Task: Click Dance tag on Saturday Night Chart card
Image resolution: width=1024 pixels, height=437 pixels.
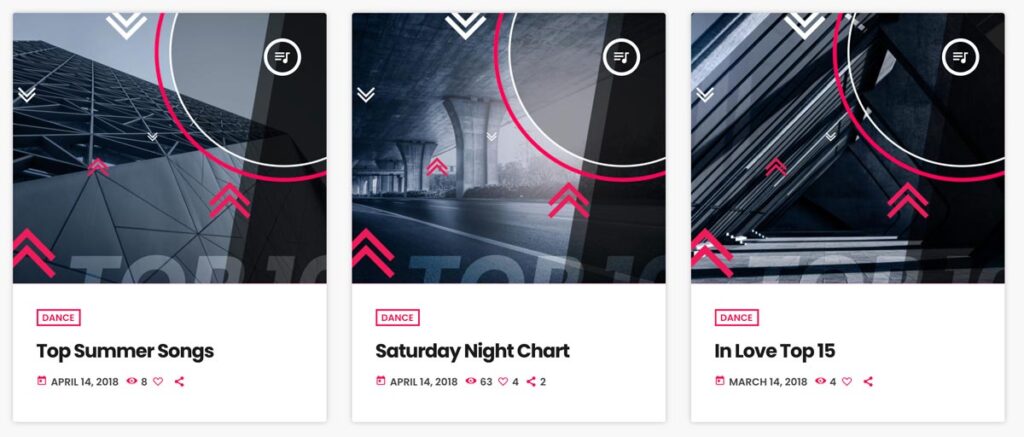Action: pyautogui.click(x=398, y=318)
